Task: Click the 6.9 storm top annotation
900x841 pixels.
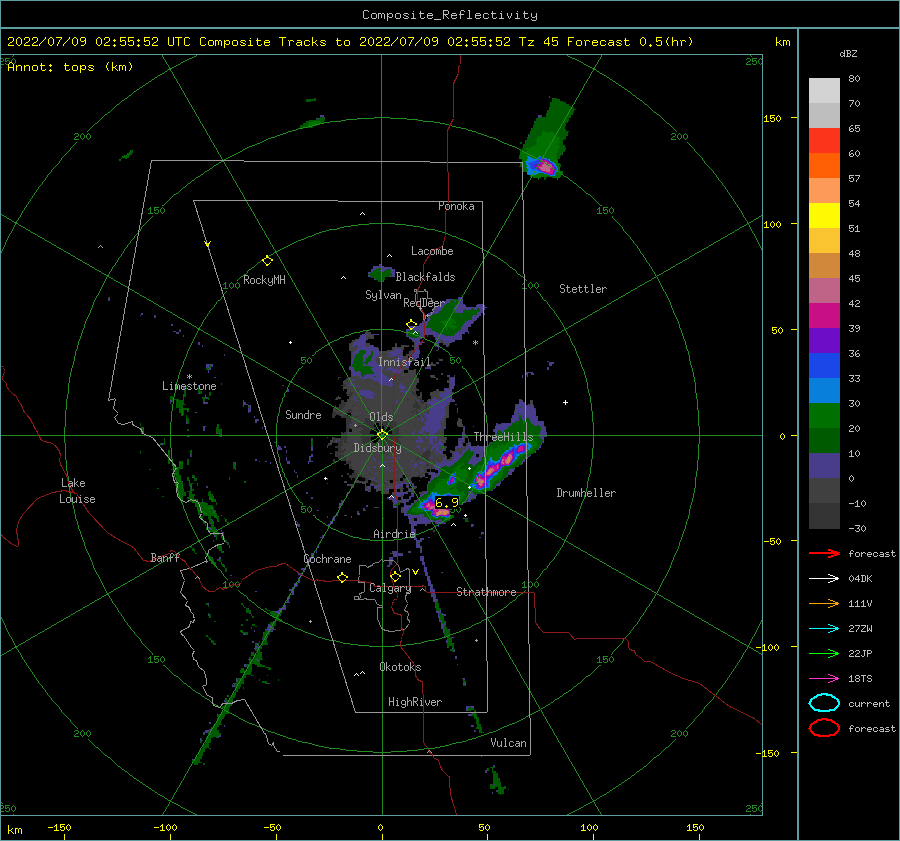Action: click(x=447, y=503)
